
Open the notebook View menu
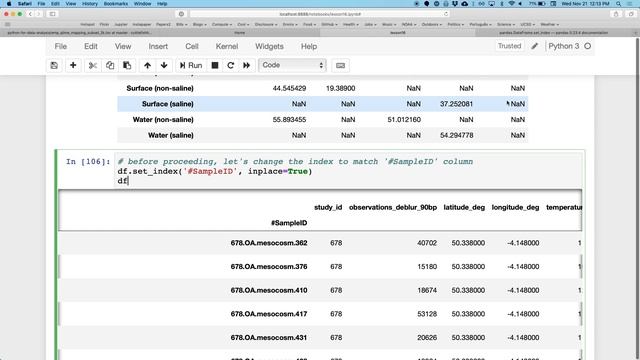(x=123, y=47)
